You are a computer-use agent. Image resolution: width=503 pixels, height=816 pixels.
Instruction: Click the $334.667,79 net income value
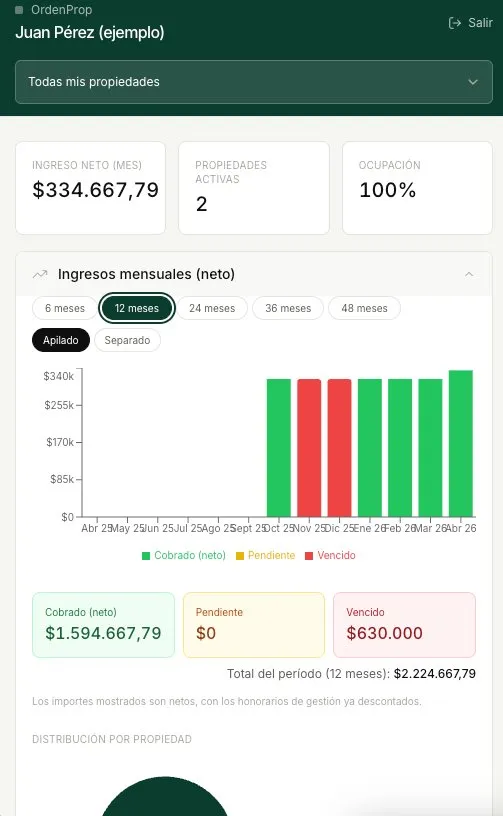96,190
